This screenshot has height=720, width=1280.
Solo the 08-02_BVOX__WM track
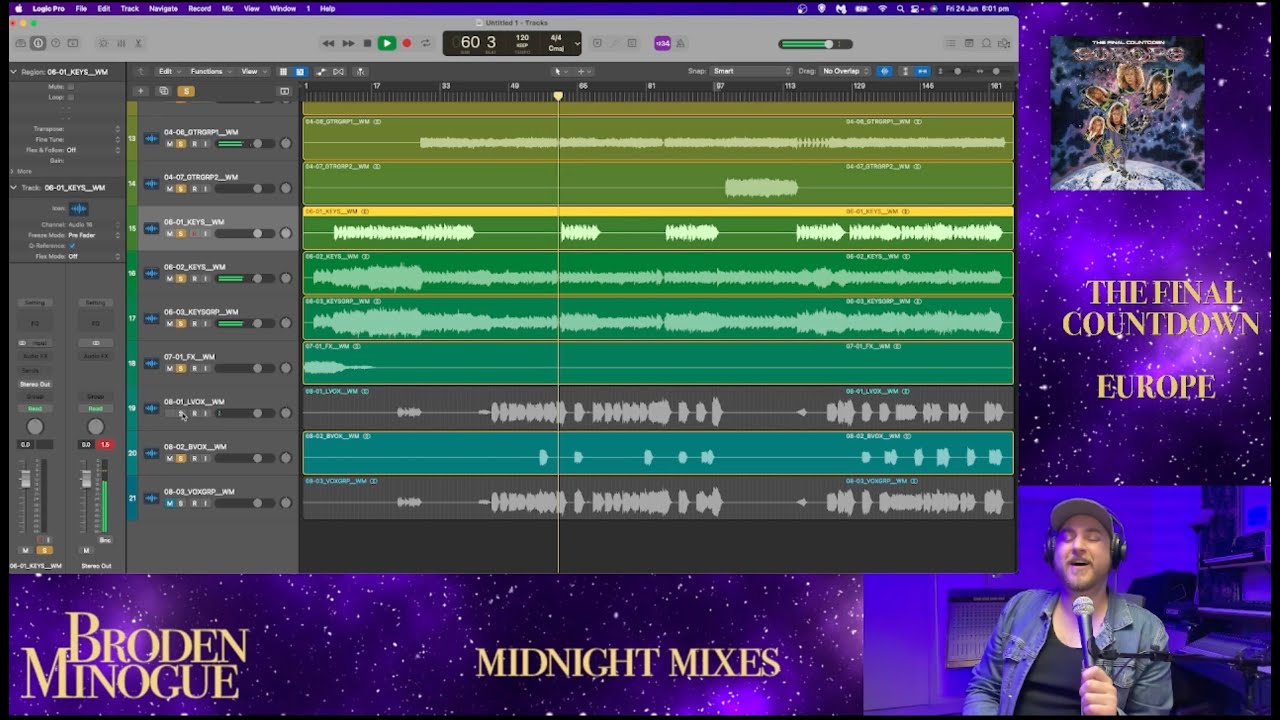click(x=181, y=459)
